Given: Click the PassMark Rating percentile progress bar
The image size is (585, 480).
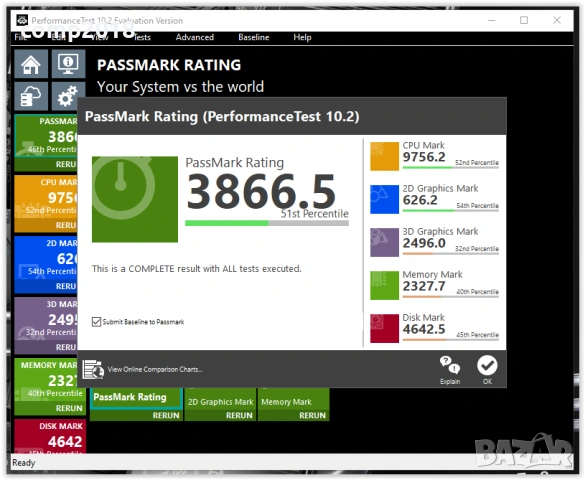Looking at the screenshot, I should pos(267,223).
